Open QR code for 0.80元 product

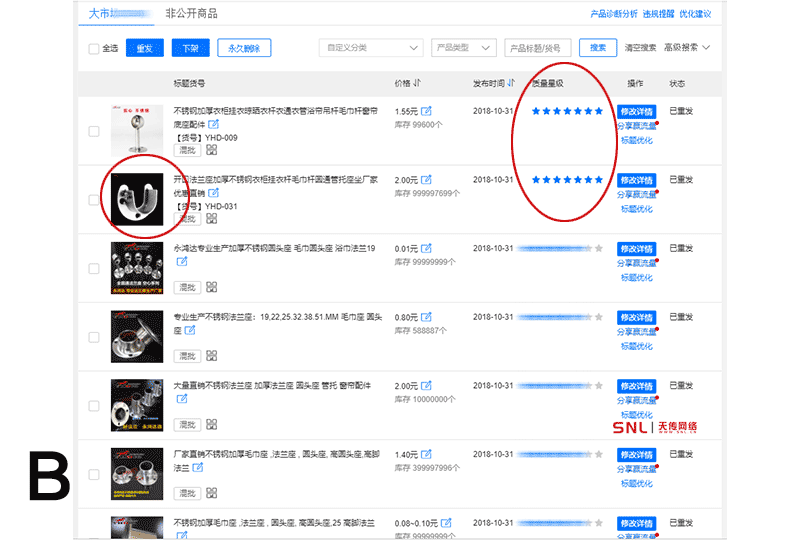(x=212, y=356)
